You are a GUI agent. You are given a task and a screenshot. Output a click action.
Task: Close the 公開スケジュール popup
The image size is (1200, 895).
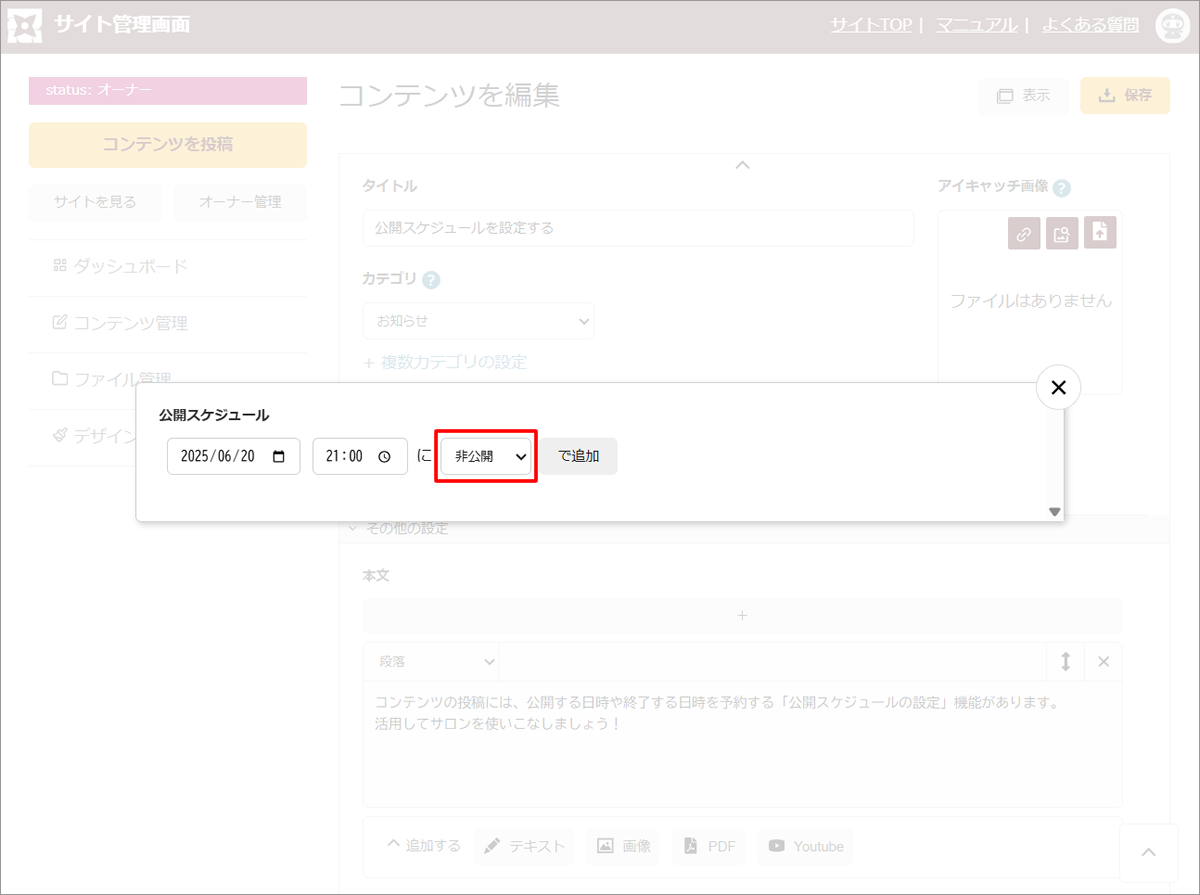coord(1058,388)
